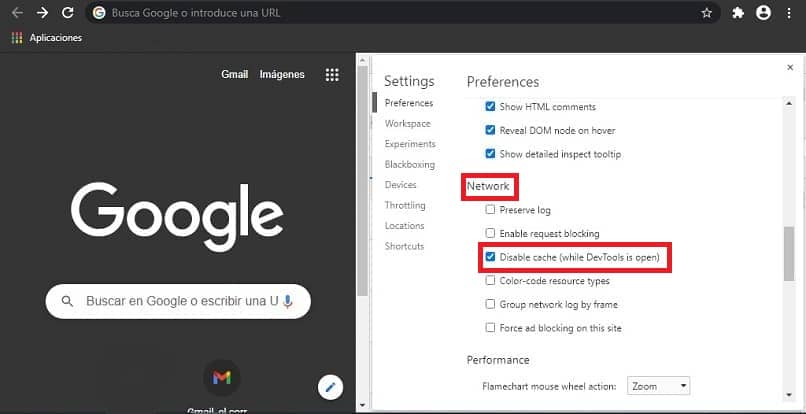Enable the Preserve log checkbox
This screenshot has height=414, width=806.
tap(490, 210)
